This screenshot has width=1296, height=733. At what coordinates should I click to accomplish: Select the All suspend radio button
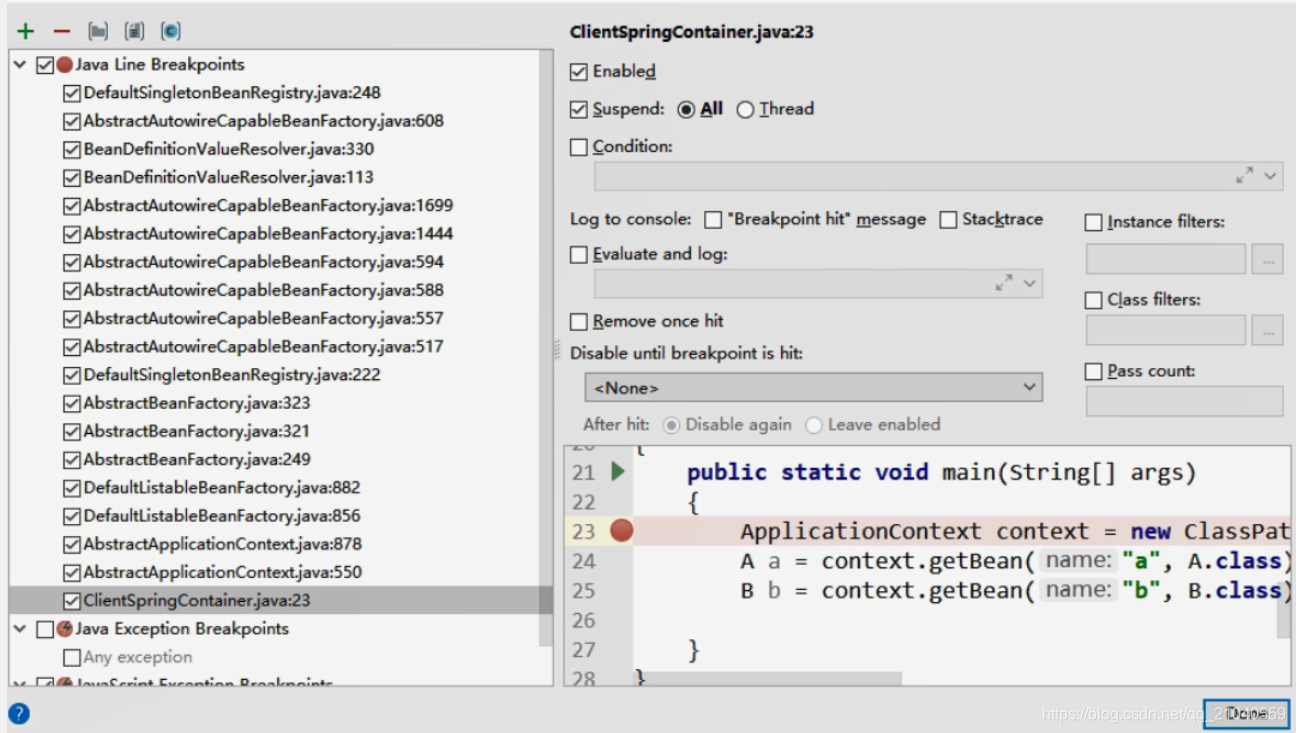click(686, 110)
